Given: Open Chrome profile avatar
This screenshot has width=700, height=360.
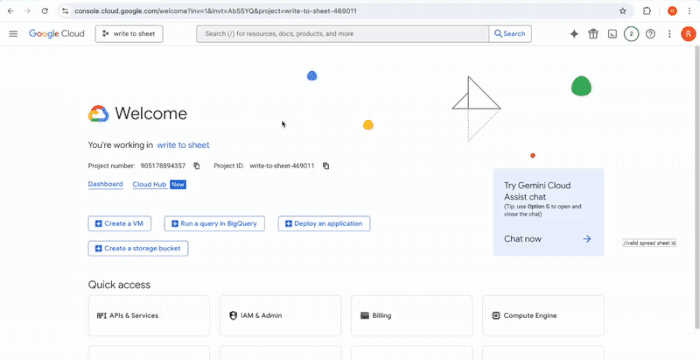Looking at the screenshot, I should click(x=672, y=11).
